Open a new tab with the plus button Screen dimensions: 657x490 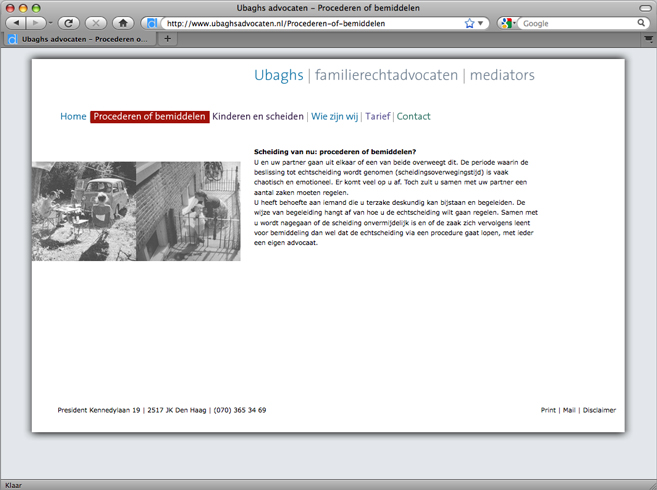168,39
